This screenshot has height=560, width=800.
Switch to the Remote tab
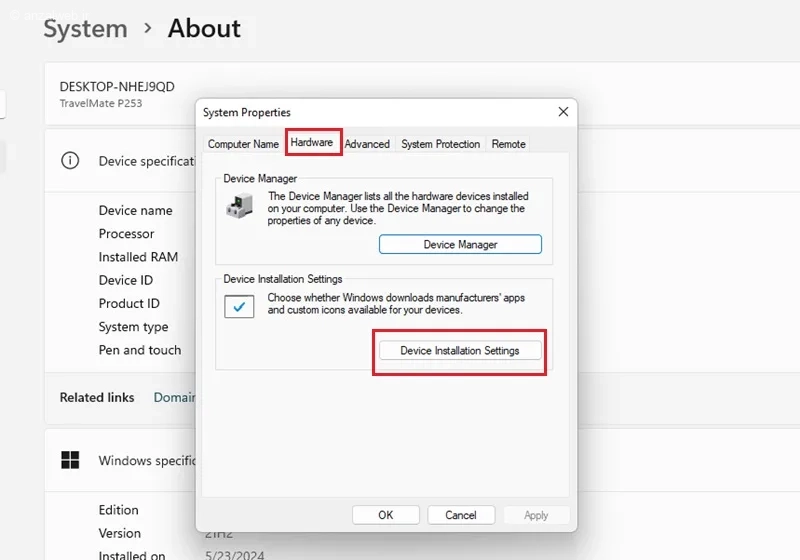click(x=508, y=144)
